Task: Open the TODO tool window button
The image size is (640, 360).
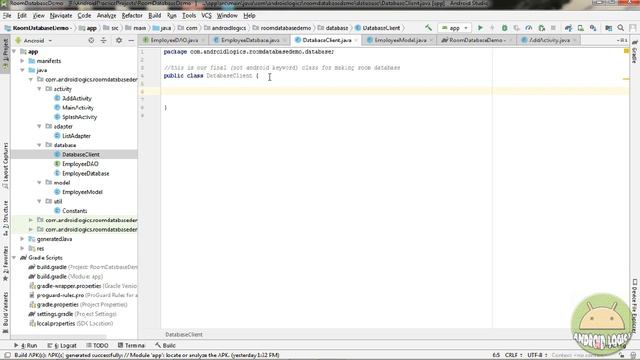Action: tap(97, 345)
